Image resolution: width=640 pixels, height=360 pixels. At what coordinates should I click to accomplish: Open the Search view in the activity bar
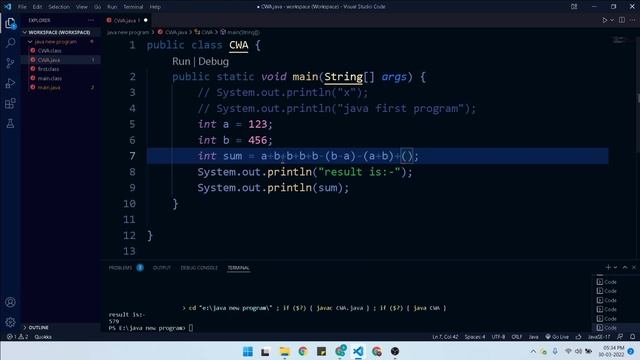tap(10, 43)
